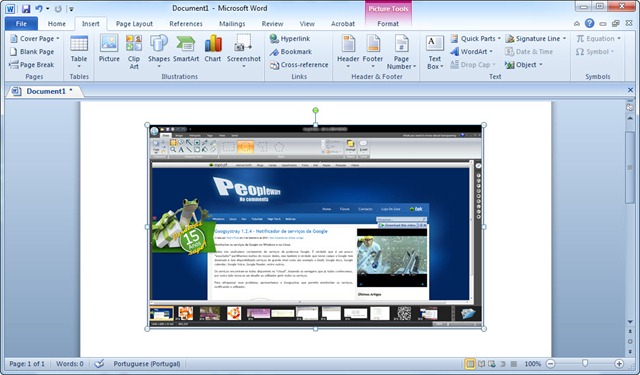Screen dimensions: 640x375
Task: Insert a Table from the ribbon
Action: pos(79,51)
